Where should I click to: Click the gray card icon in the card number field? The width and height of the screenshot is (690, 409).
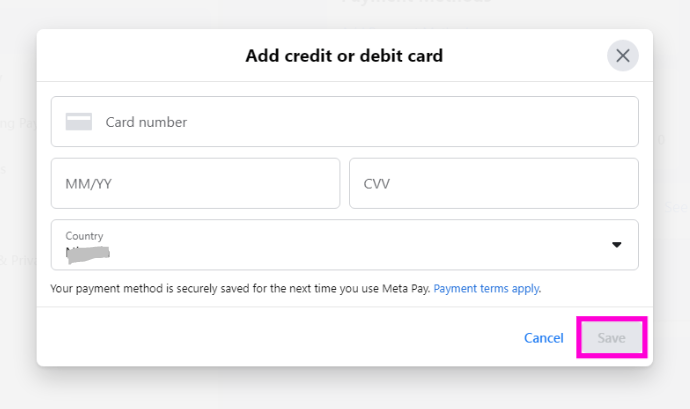tap(79, 122)
